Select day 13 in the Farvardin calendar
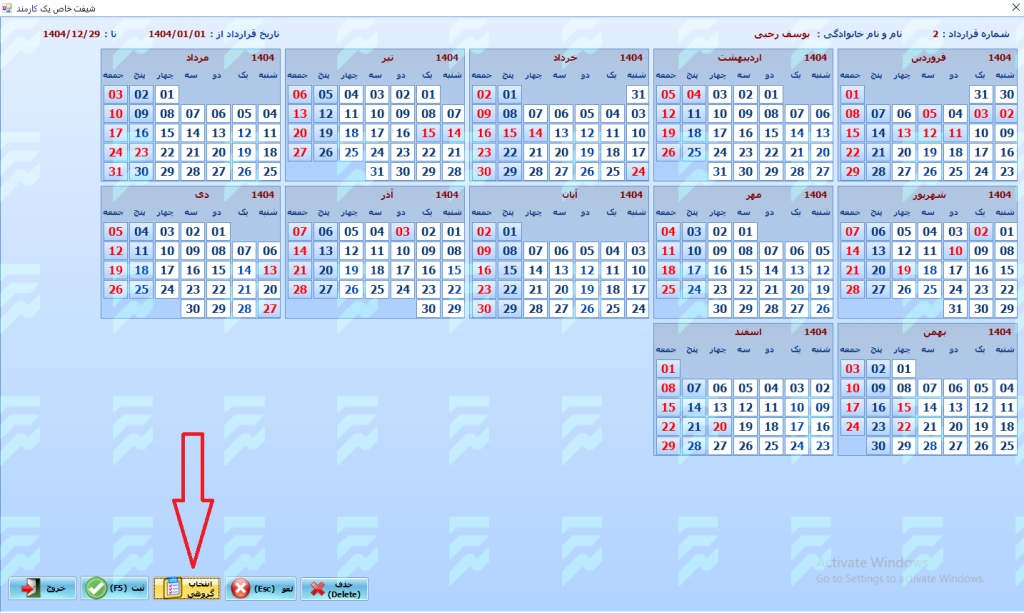 pyautogui.click(x=904, y=133)
